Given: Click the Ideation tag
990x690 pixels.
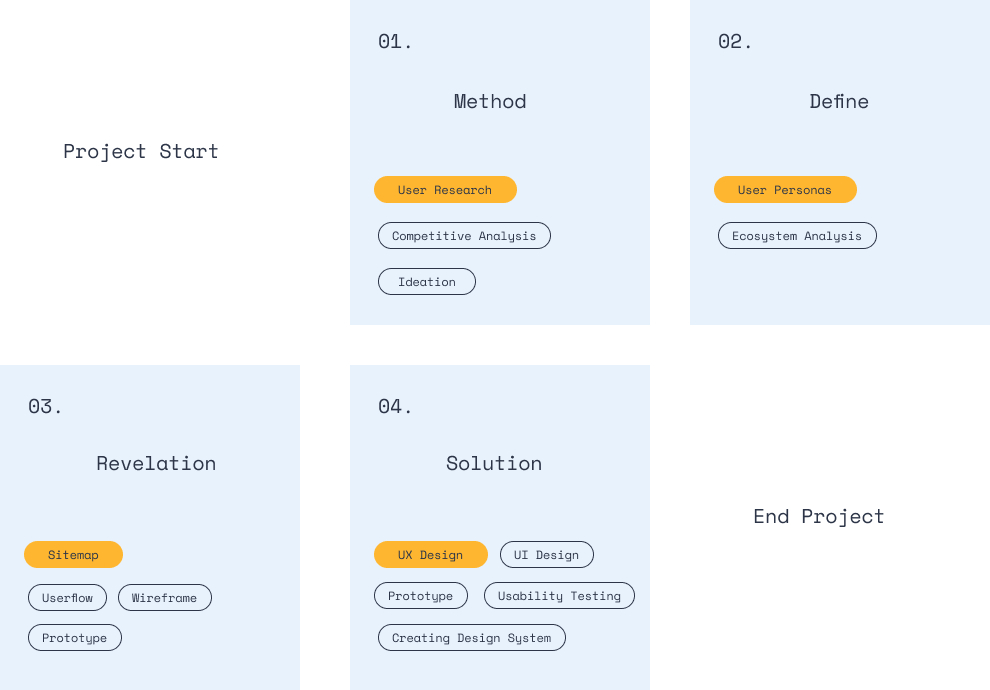Looking at the screenshot, I should tap(427, 282).
